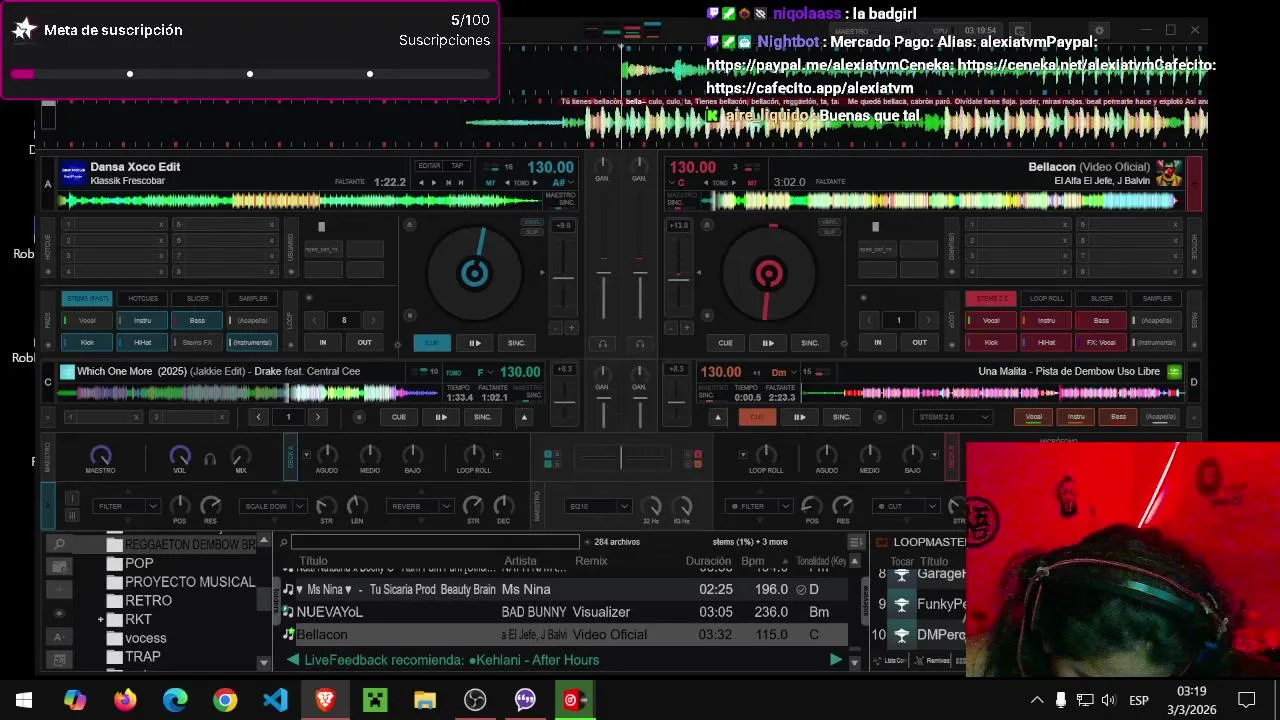This screenshot has height=720, width=1280.
Task: Click the browser options list icon
Action: (855, 542)
